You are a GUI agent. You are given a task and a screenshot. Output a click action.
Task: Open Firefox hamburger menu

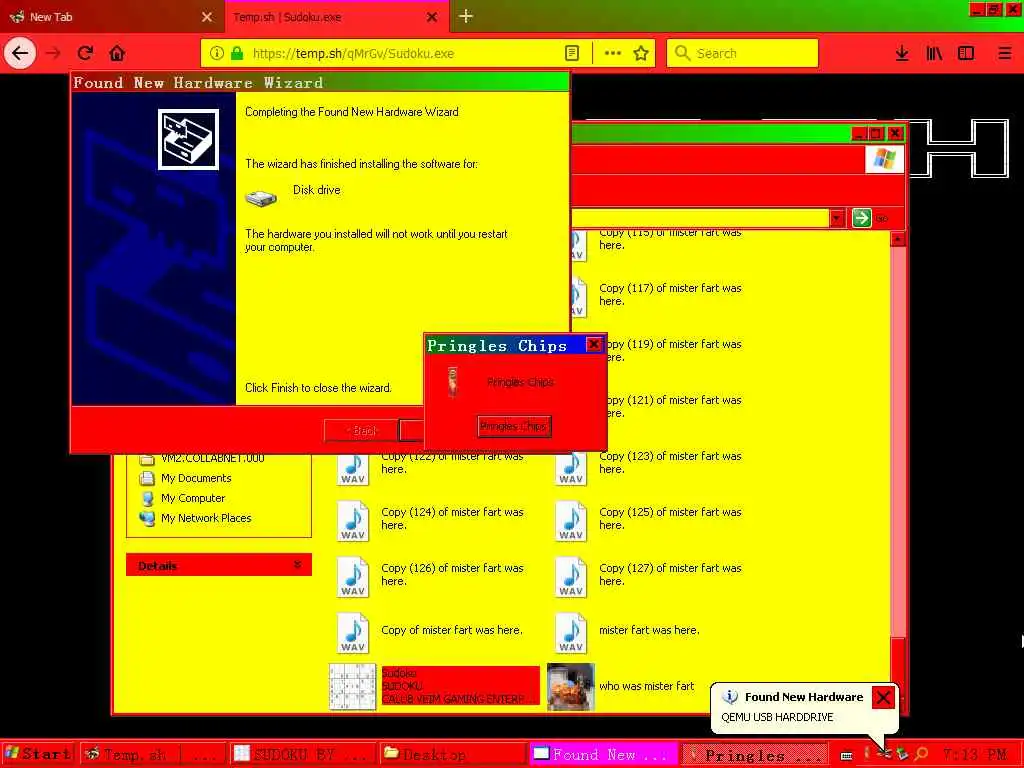pos(1004,53)
